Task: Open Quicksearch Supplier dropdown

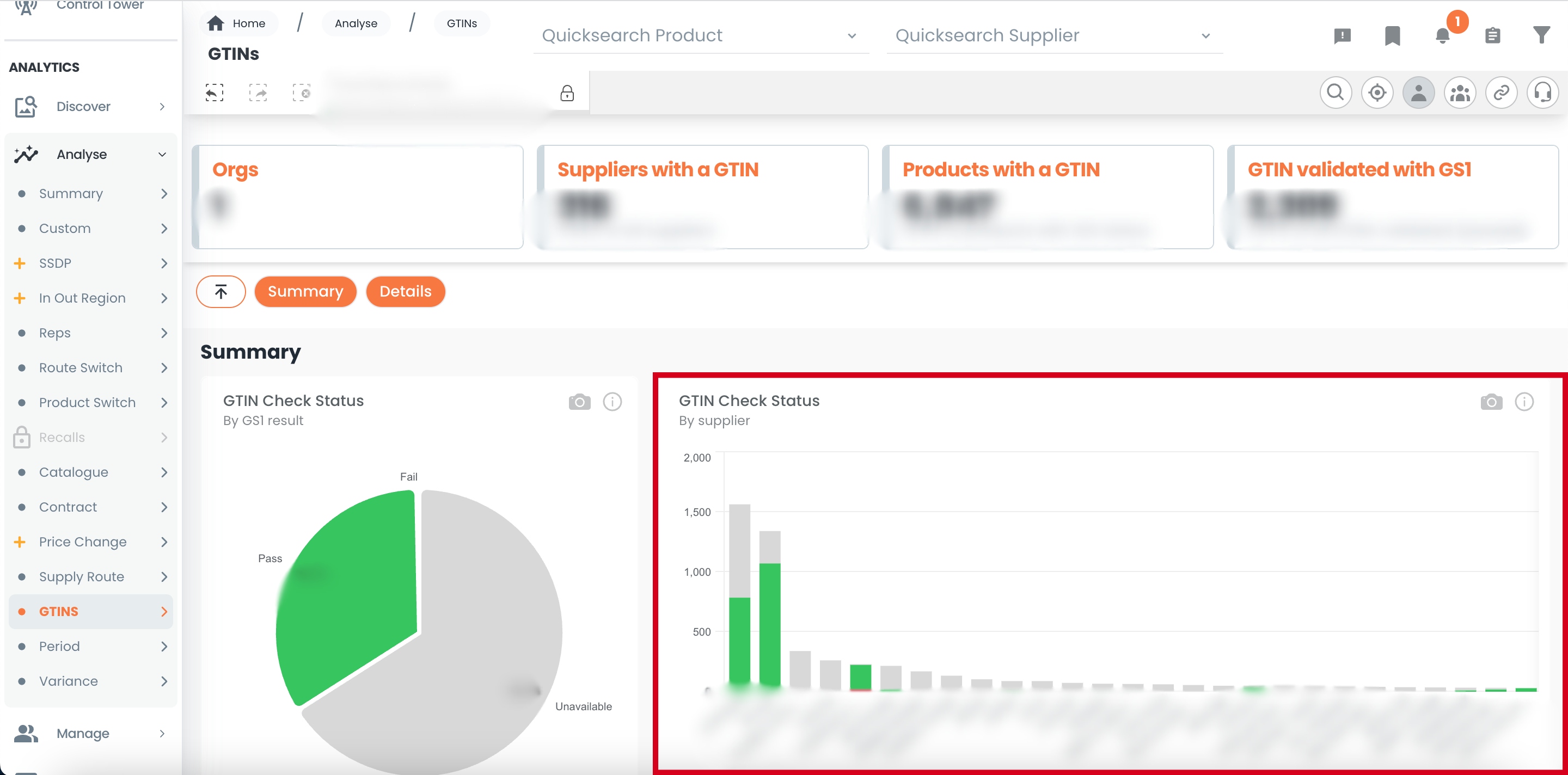Action: [1054, 35]
